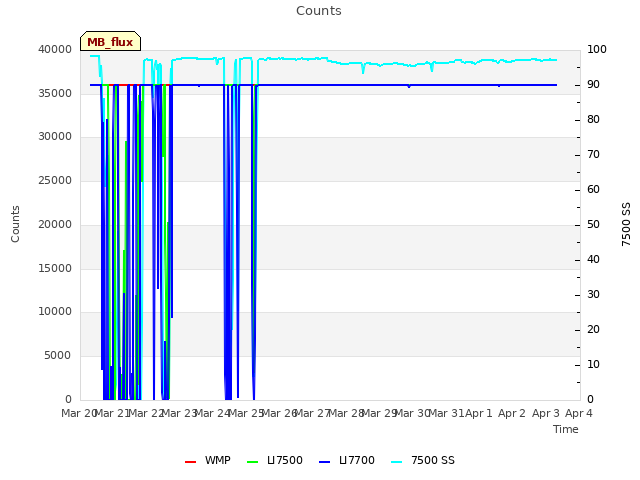The height and width of the screenshot is (480, 640).
Task: Click the 35000 left axis tick label
Action: 55,93
